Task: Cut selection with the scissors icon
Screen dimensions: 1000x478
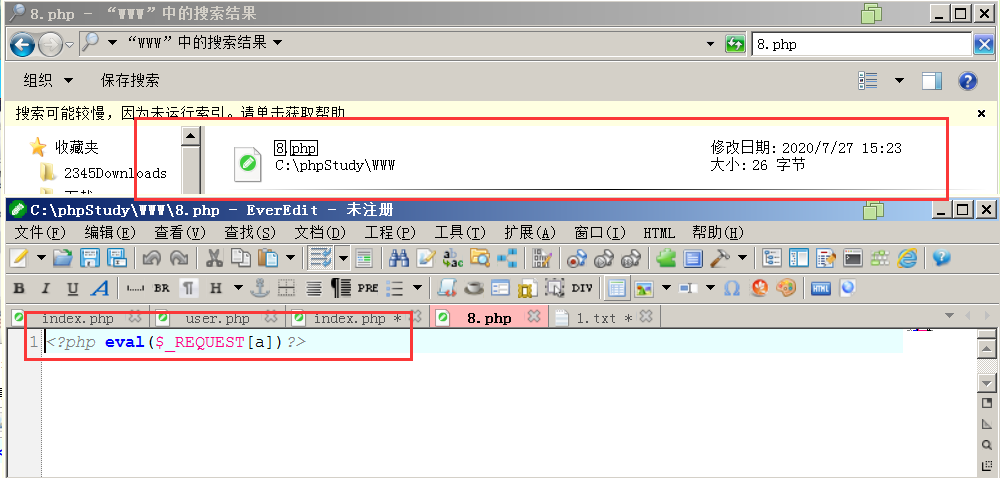Action: tap(214, 257)
